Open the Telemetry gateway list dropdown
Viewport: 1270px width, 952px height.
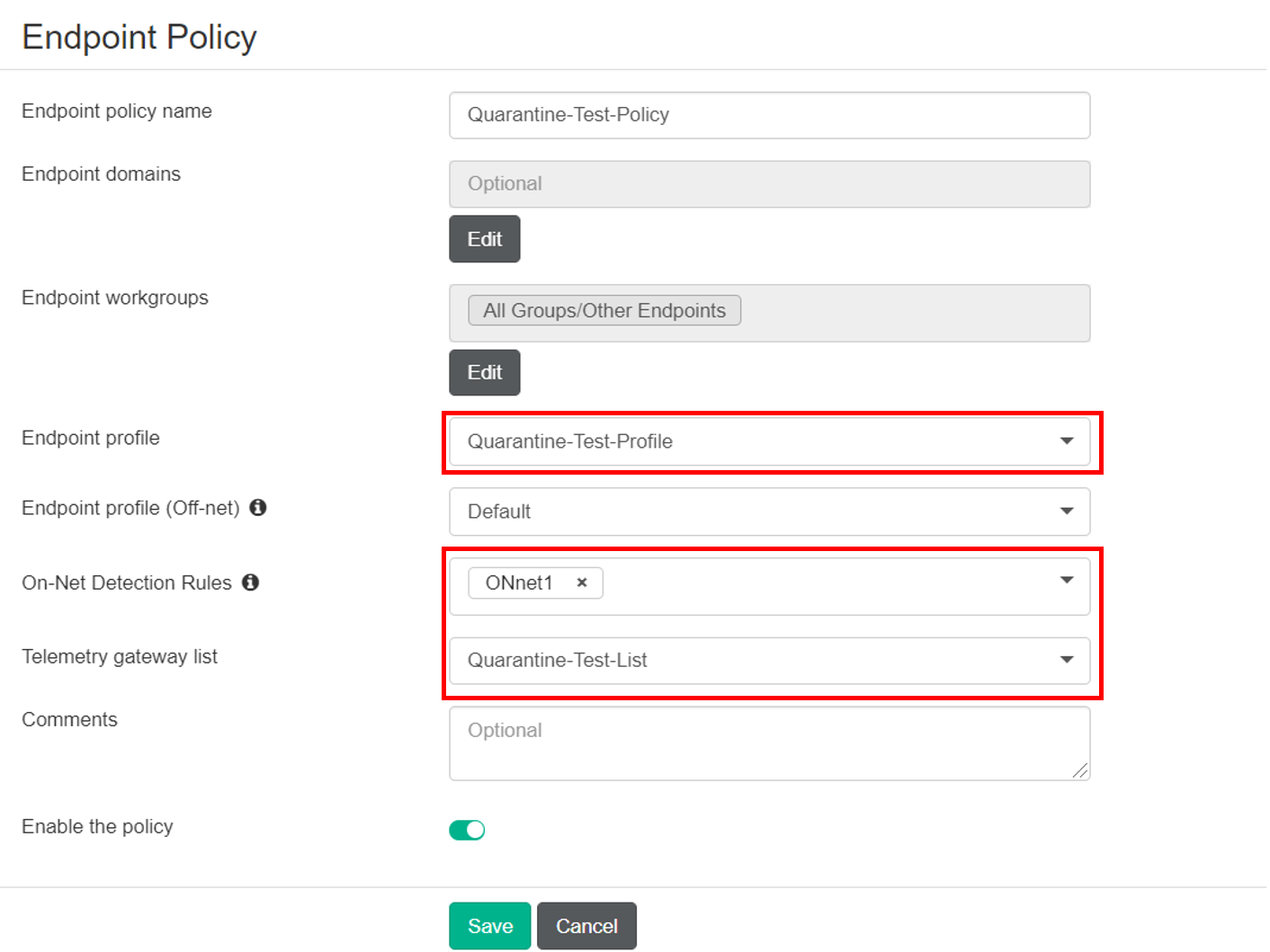[770, 661]
